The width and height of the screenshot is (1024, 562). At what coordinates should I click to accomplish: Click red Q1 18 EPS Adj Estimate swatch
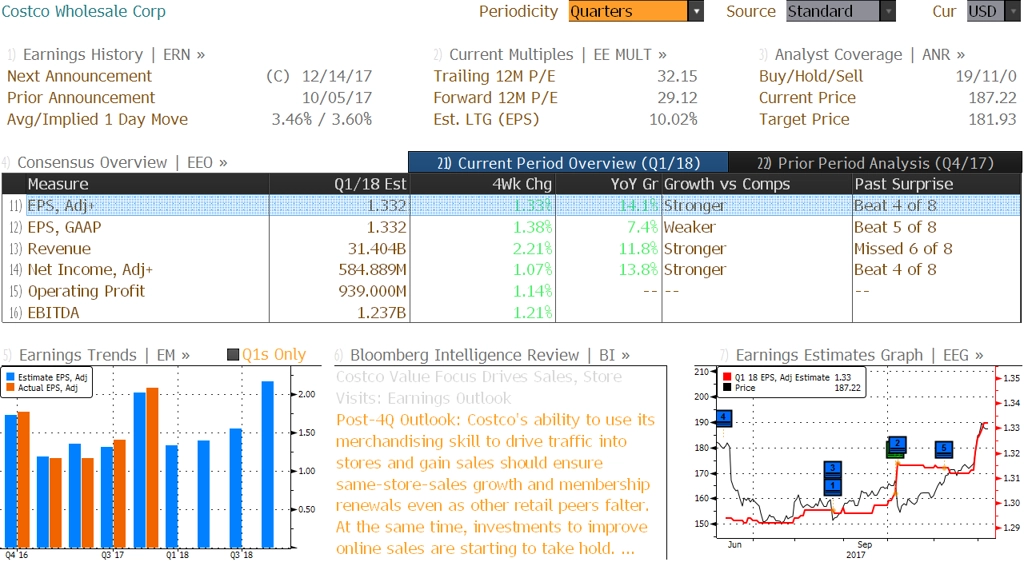pyautogui.click(x=727, y=377)
